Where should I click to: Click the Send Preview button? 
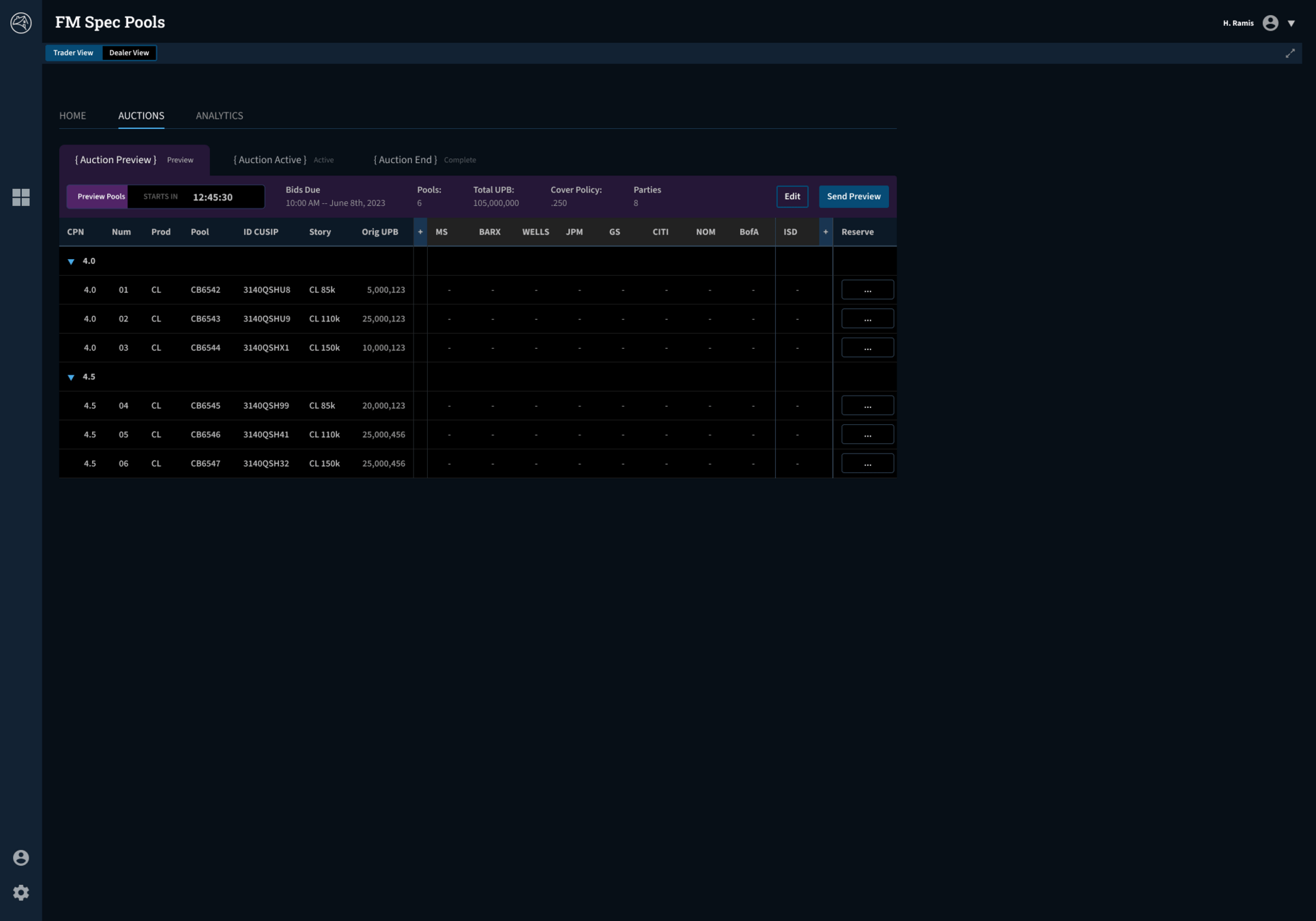coord(853,196)
